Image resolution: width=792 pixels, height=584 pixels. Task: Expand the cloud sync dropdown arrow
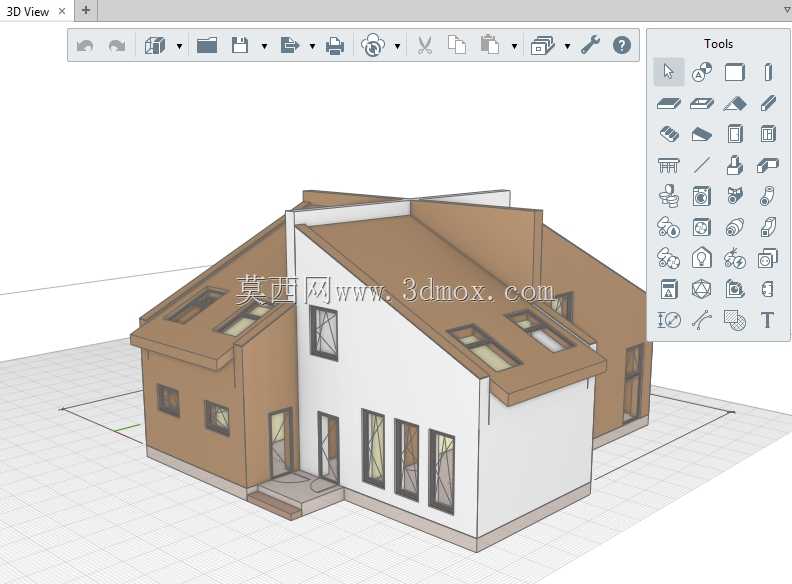tap(398, 46)
